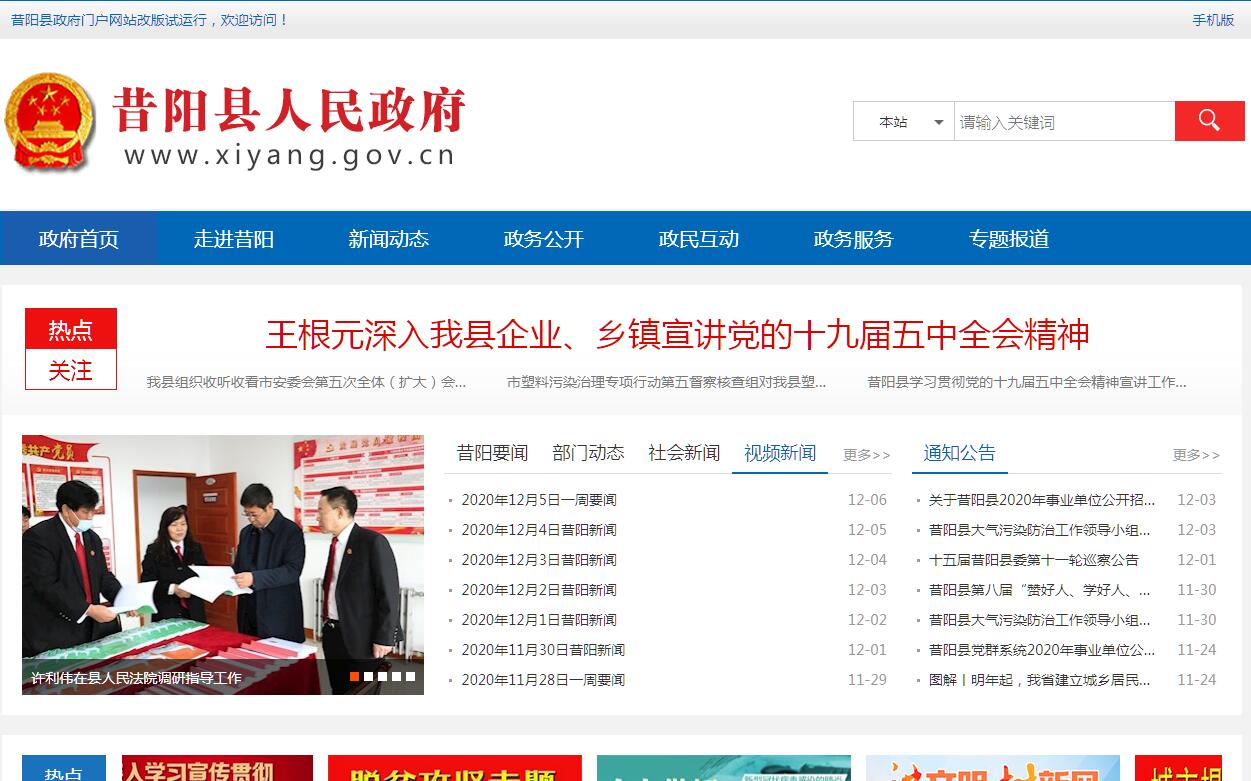Expand 更多>> next to 视频新闻 tabs
The height and width of the screenshot is (781, 1251).
(864, 454)
